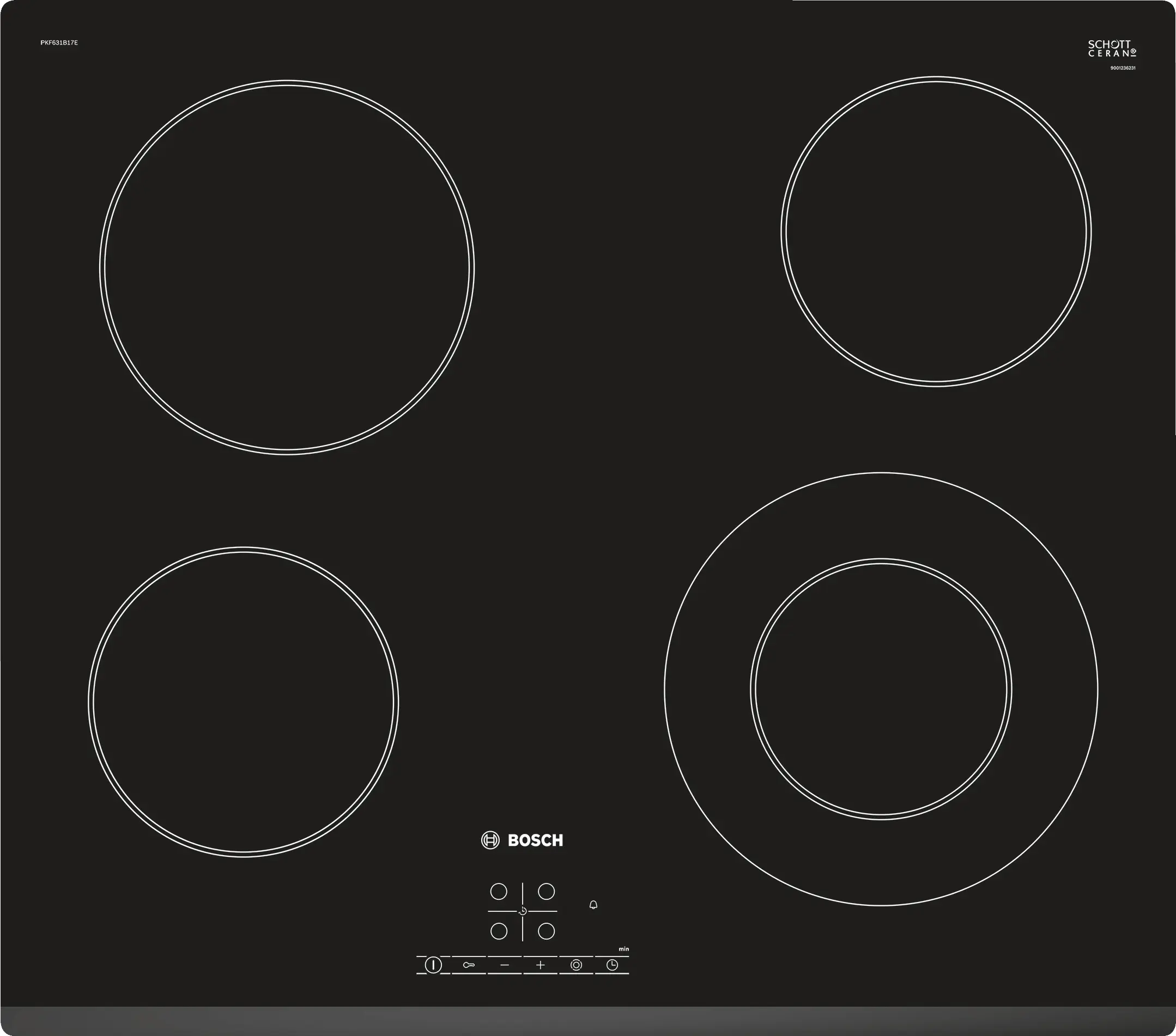Select the bottom-left zone selector circle
This screenshot has height=1036, width=1176.
499,931
